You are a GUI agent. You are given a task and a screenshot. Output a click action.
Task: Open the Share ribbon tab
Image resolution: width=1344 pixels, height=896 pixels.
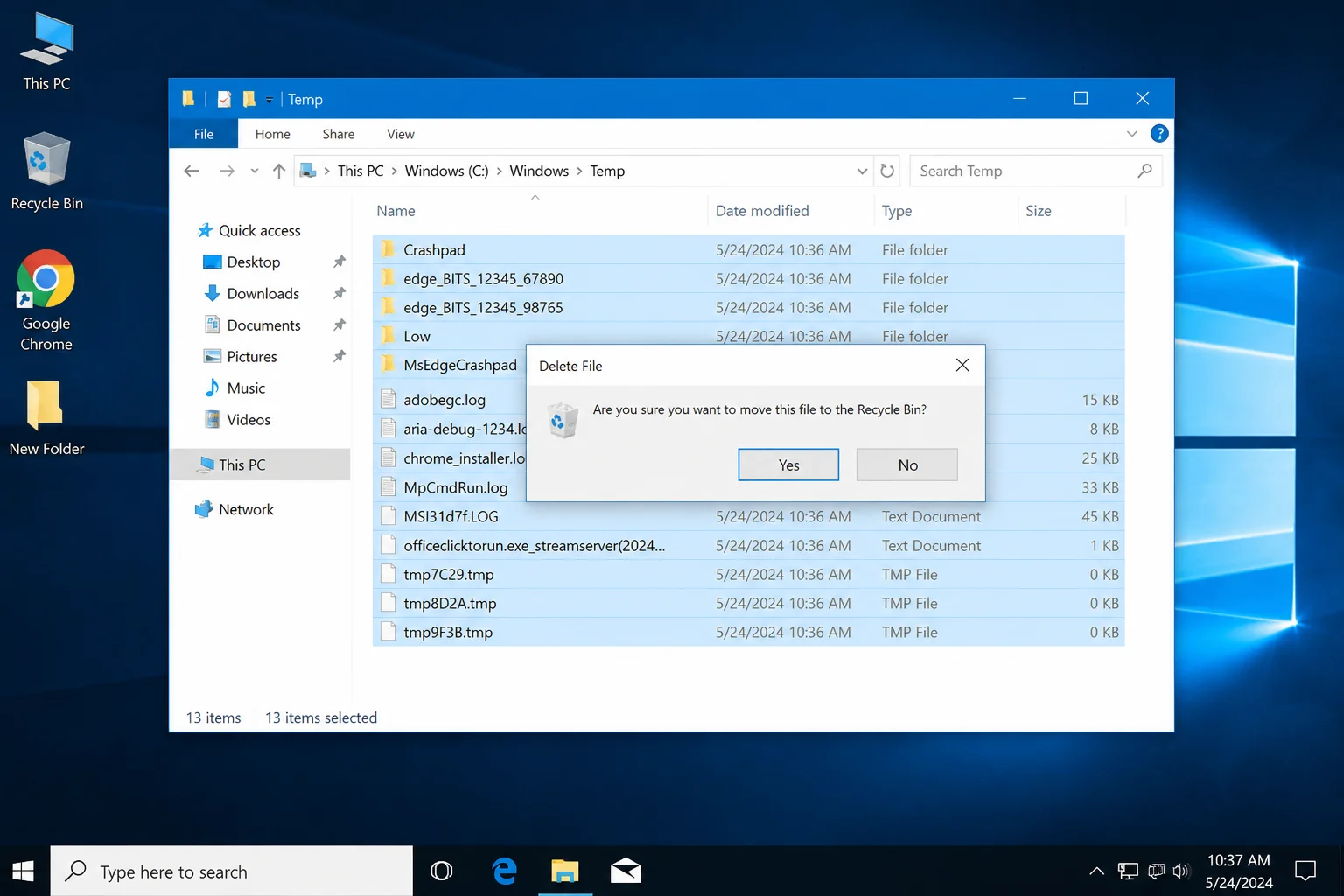click(338, 134)
